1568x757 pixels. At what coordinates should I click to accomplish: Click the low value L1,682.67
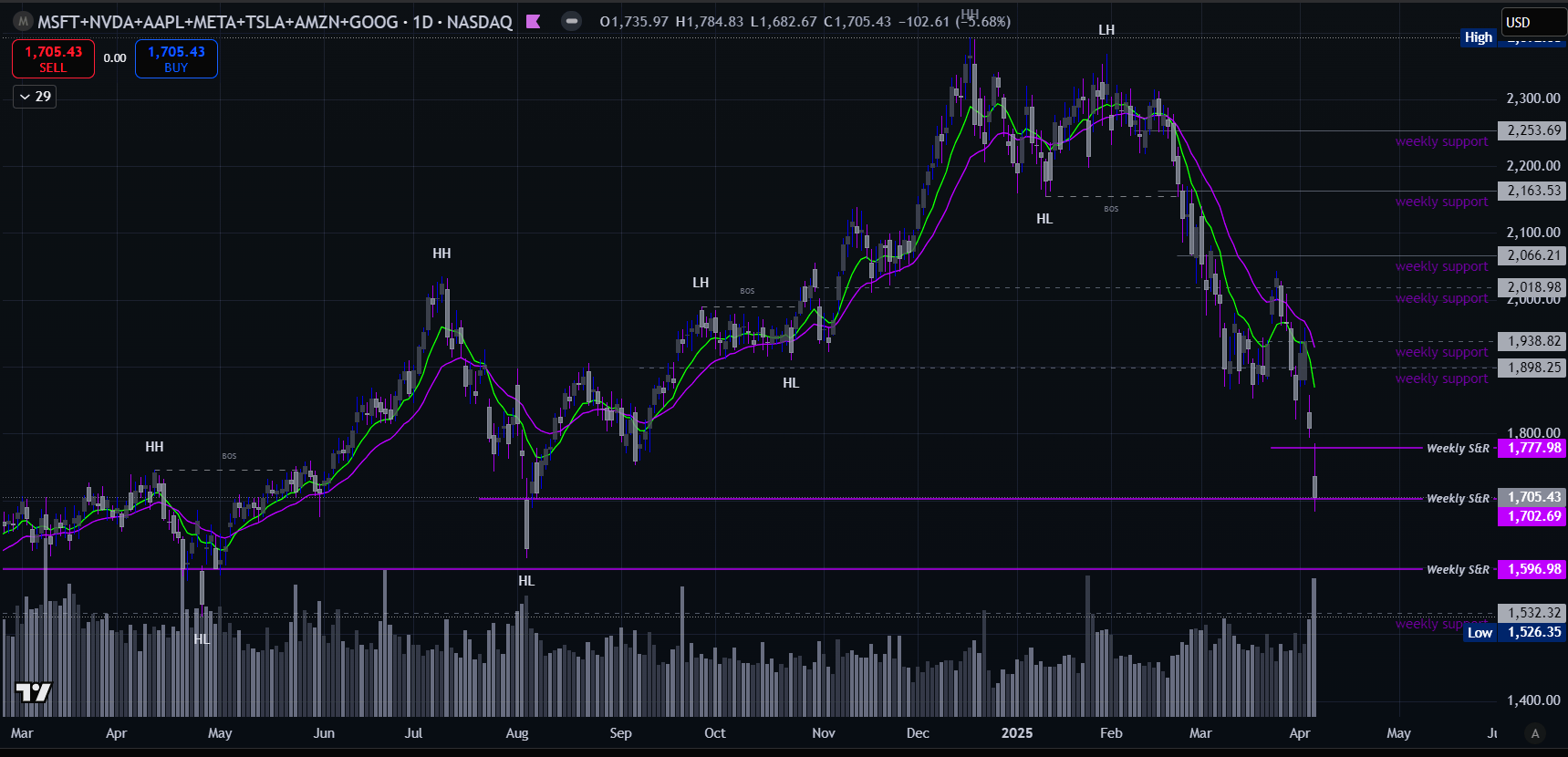[784, 21]
